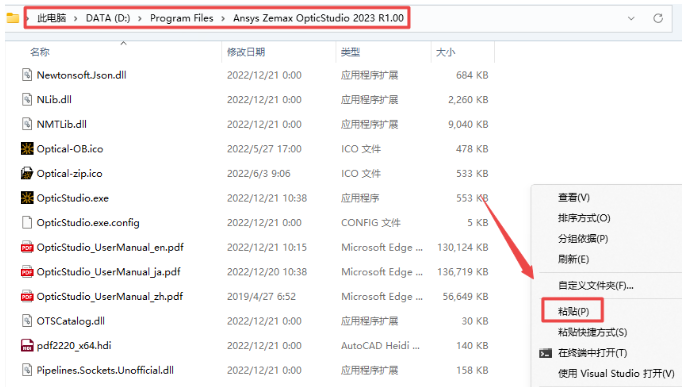Click the OTSCatalog.dll file icon
The width and height of the screenshot is (684, 387).
27,321
